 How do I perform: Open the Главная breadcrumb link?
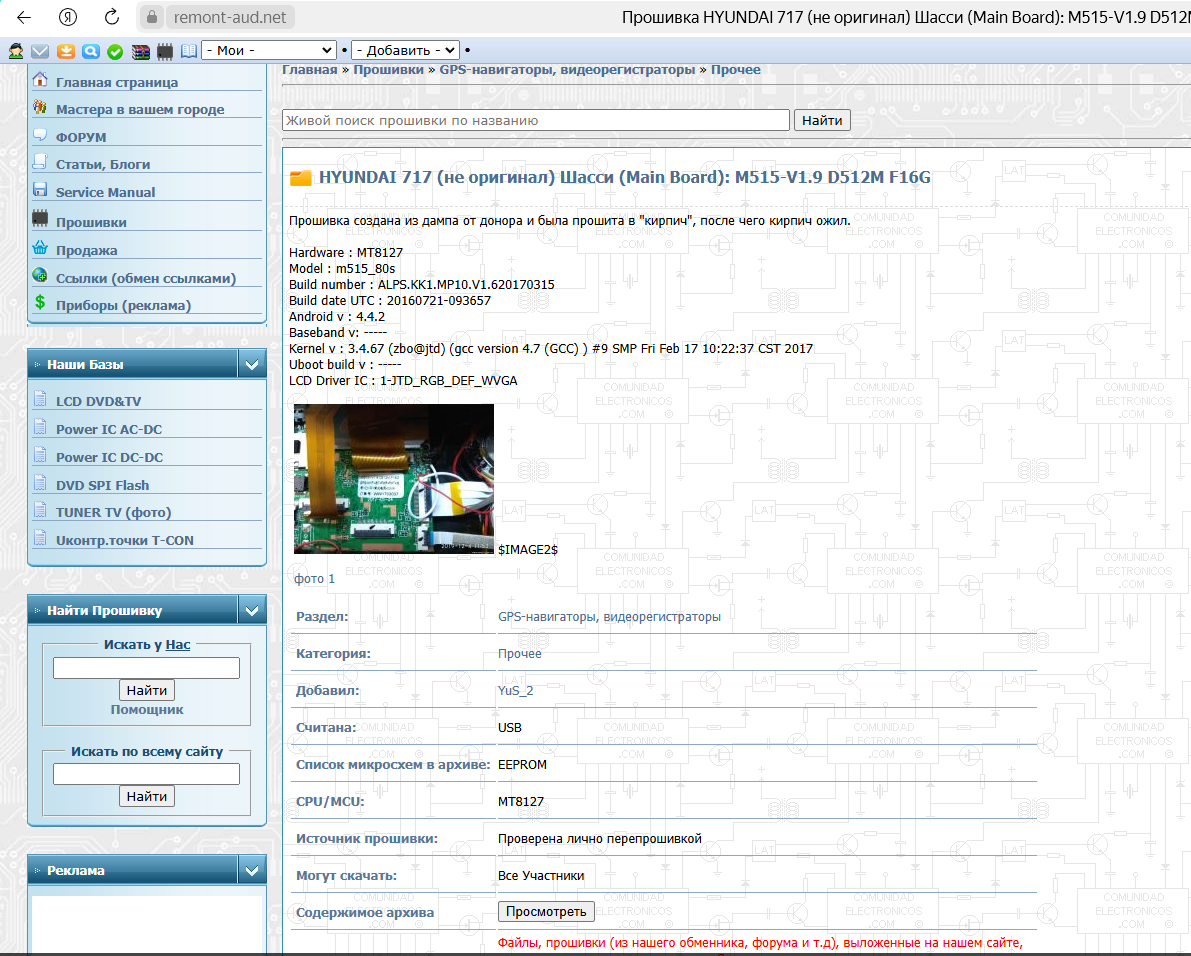(x=309, y=70)
